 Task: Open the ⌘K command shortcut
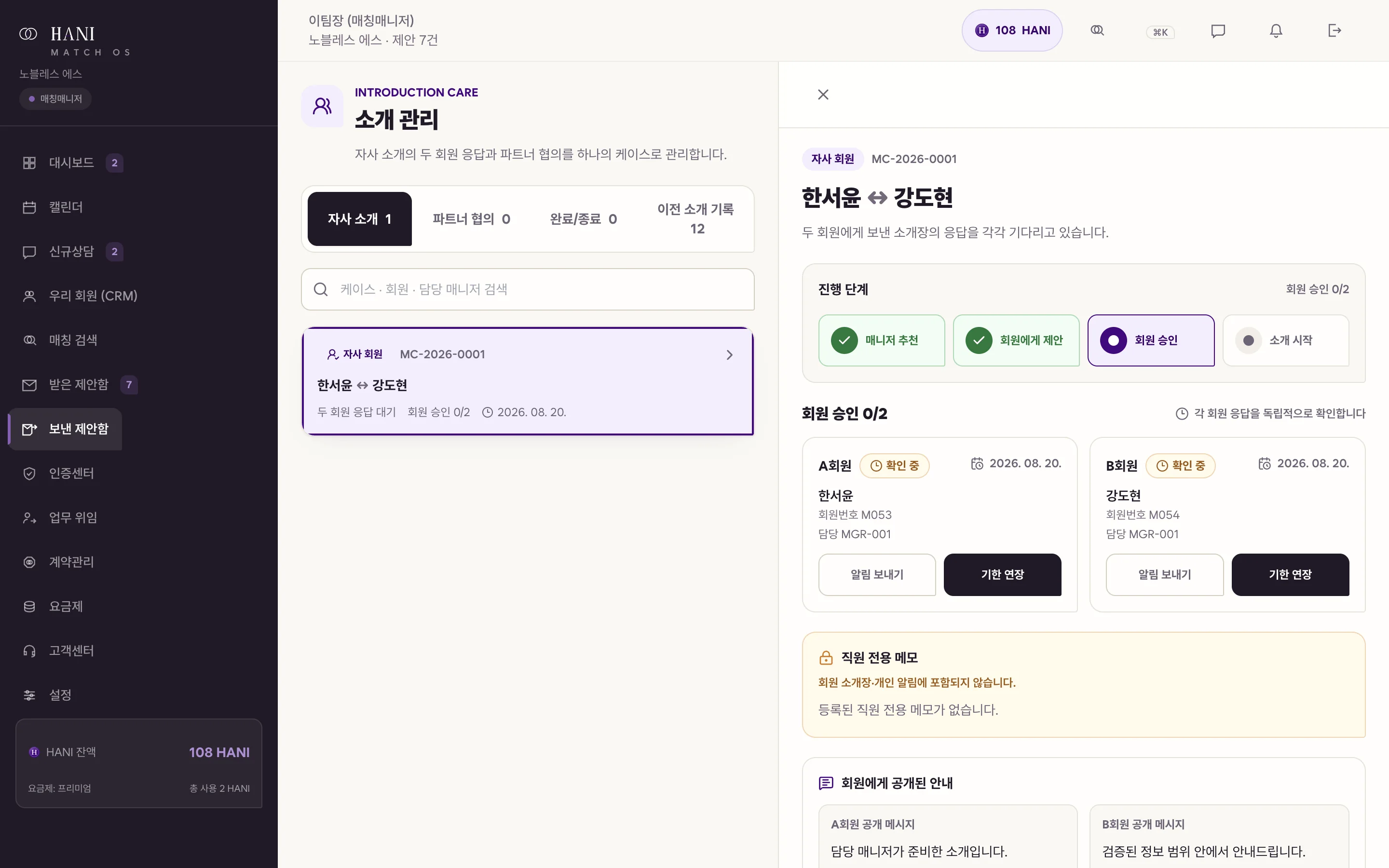click(1160, 32)
